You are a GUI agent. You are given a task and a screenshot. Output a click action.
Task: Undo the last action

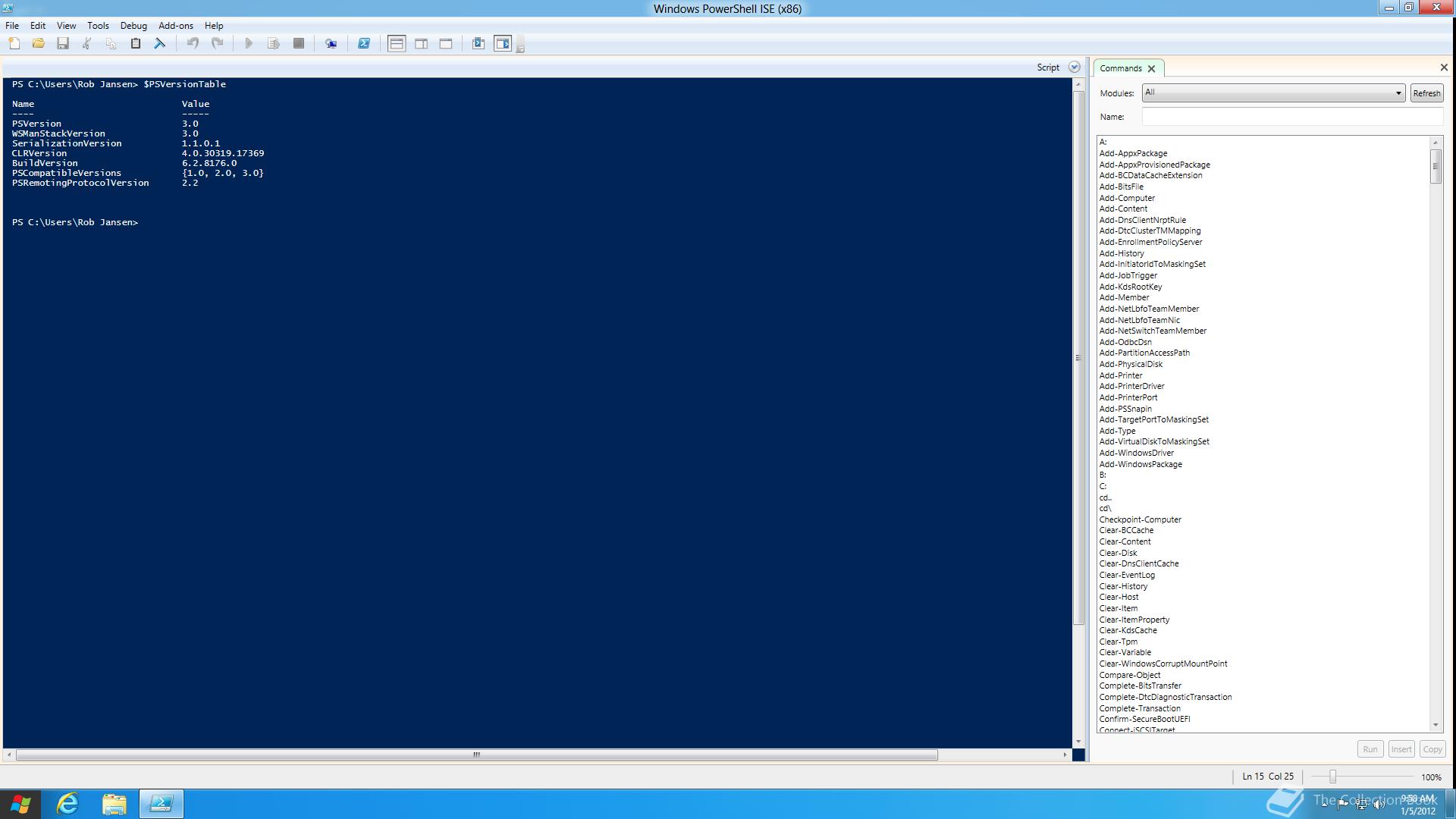193,44
